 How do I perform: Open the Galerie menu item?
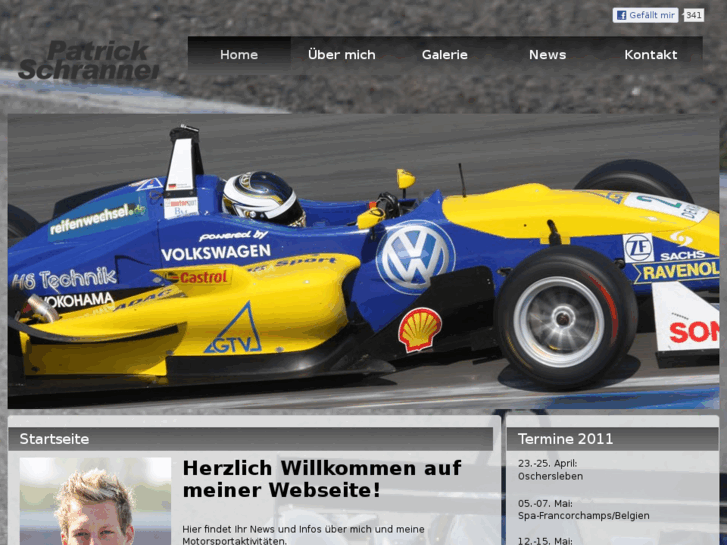(445, 55)
